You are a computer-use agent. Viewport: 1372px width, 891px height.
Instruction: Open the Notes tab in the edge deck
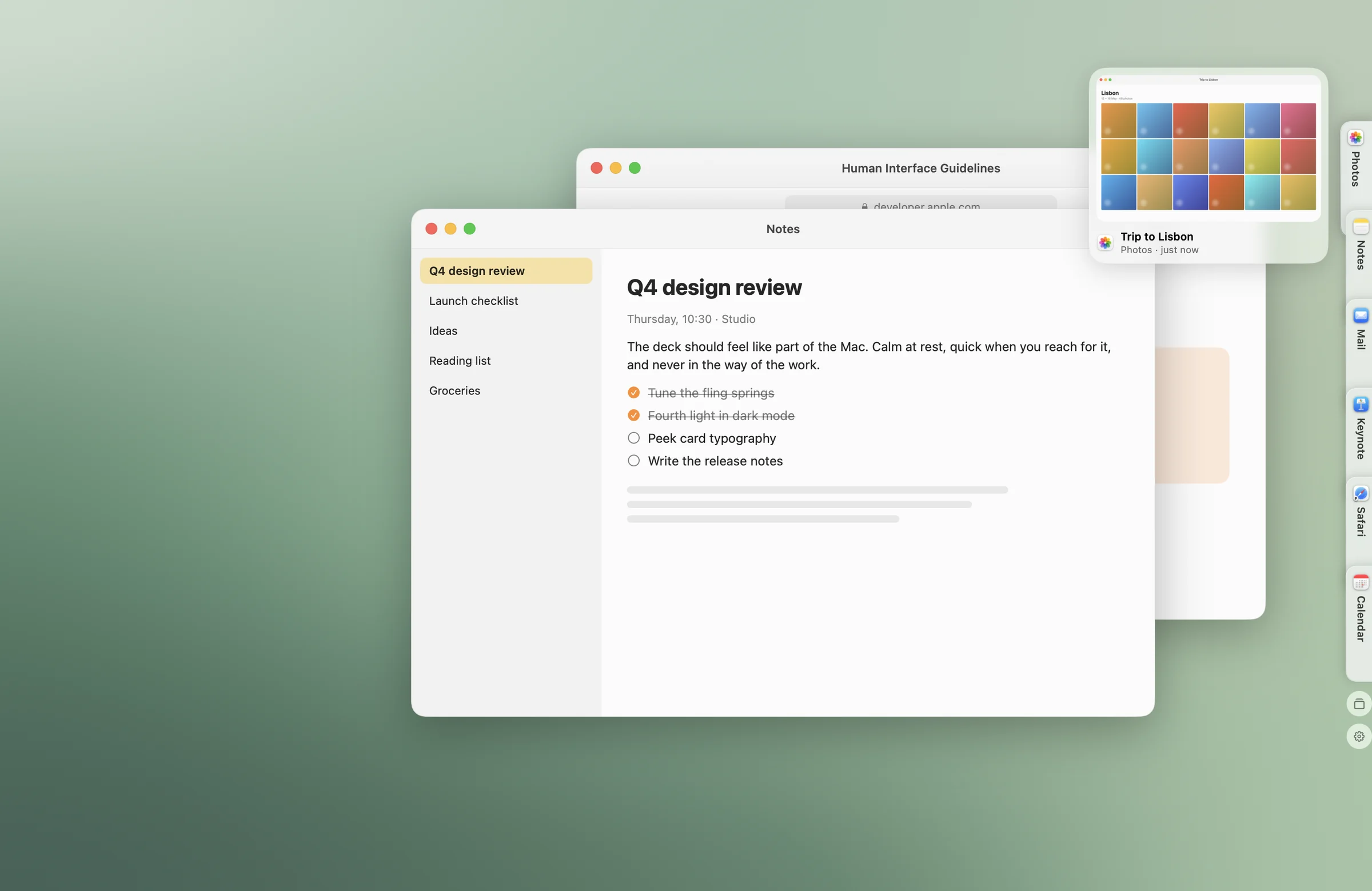click(1359, 255)
